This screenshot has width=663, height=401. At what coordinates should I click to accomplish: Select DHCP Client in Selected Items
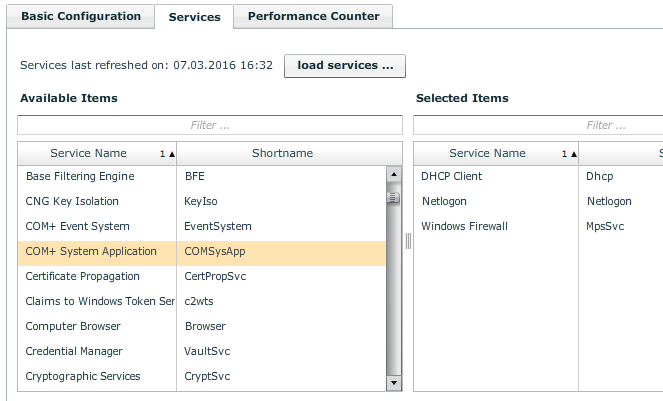coord(452,176)
